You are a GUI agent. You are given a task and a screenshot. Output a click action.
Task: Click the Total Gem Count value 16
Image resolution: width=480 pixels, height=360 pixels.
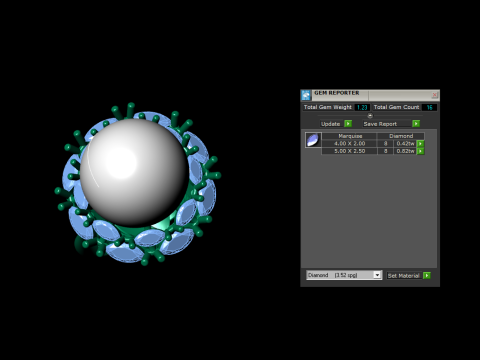point(429,107)
